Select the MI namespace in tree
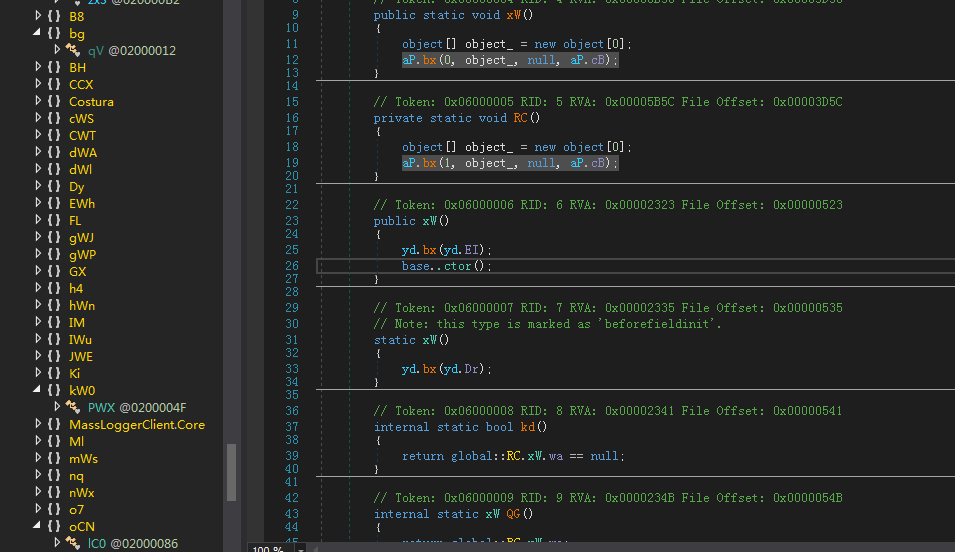 [x=76, y=442]
